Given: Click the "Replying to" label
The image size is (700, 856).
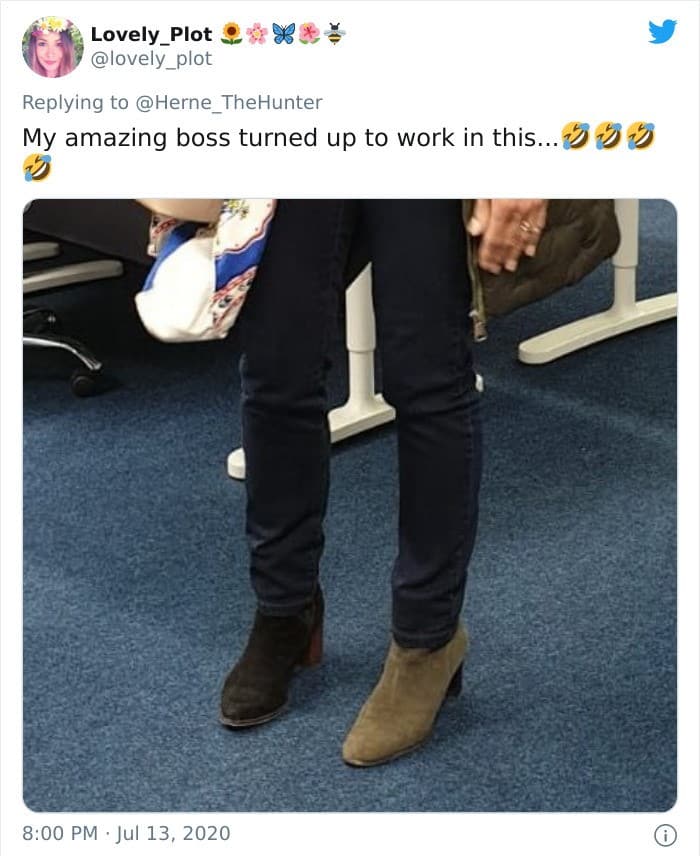Looking at the screenshot, I should pyautogui.click(x=75, y=103).
